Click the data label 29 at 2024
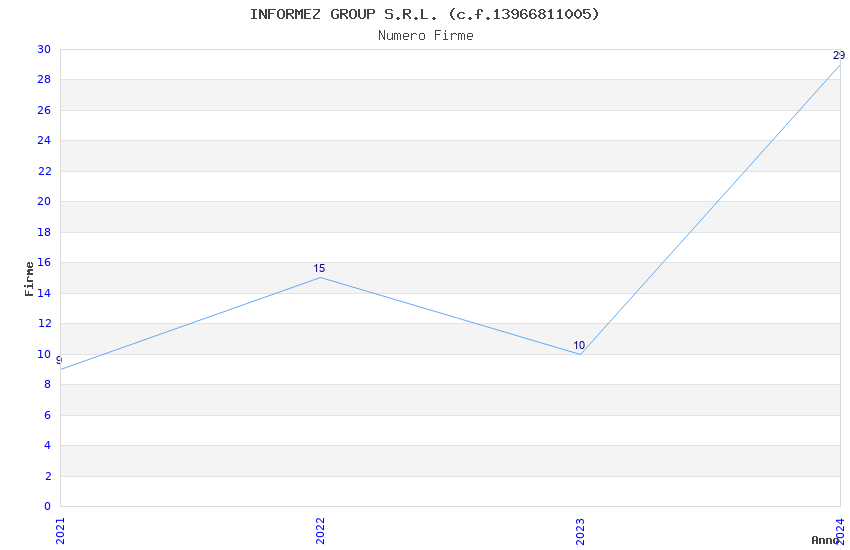 (839, 55)
